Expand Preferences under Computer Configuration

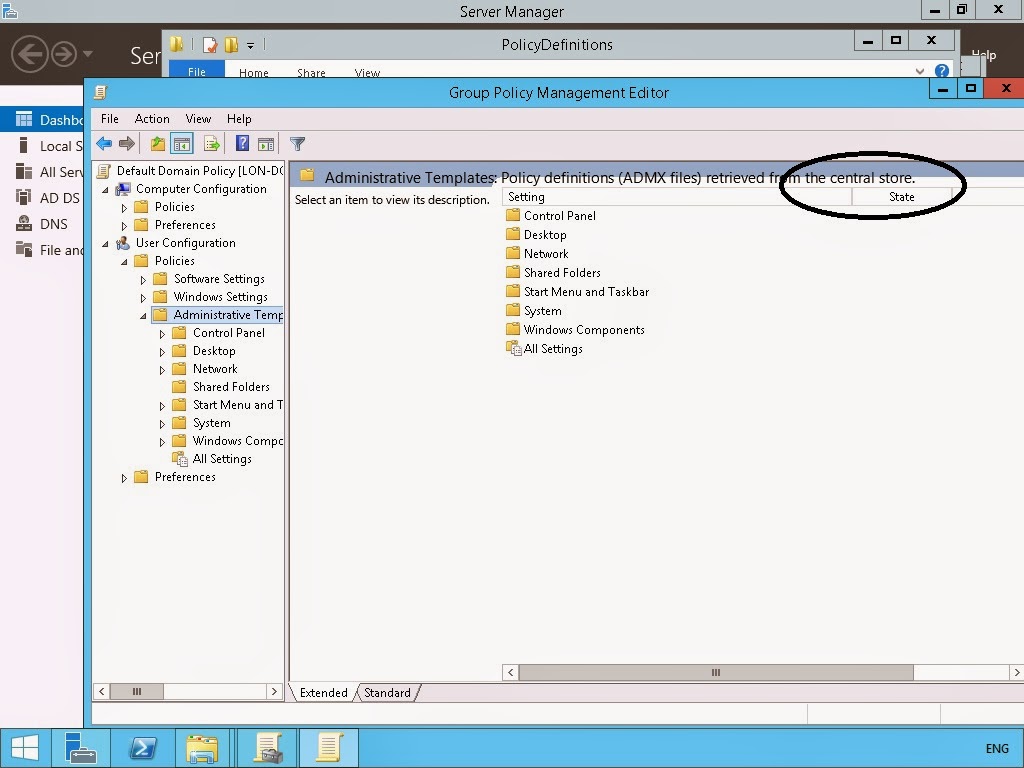click(124, 226)
